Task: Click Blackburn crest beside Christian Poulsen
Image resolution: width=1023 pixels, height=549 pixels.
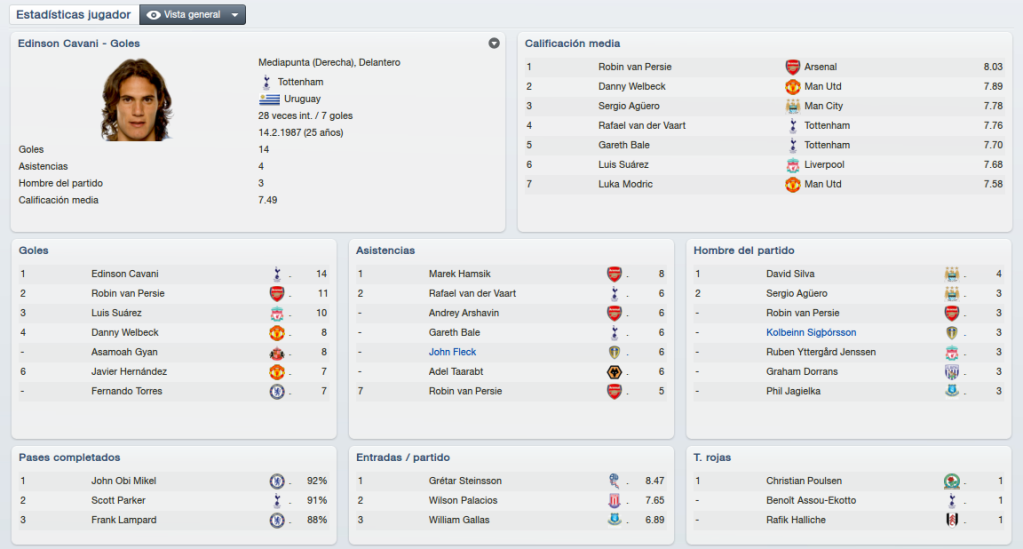Action: (952, 481)
